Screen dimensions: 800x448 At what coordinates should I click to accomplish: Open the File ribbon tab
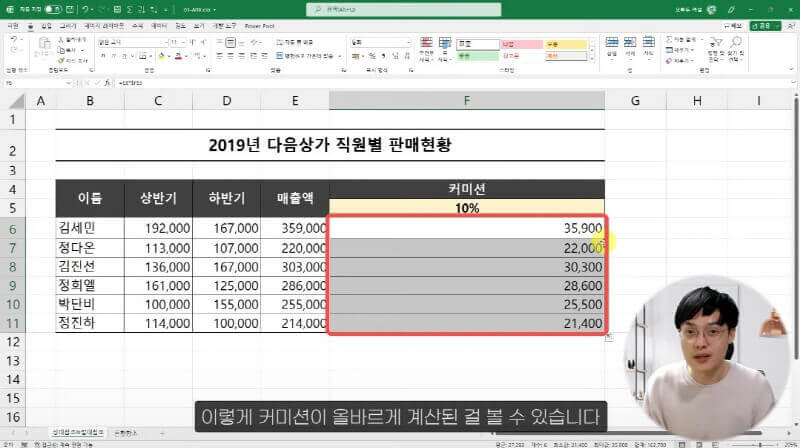(13, 26)
